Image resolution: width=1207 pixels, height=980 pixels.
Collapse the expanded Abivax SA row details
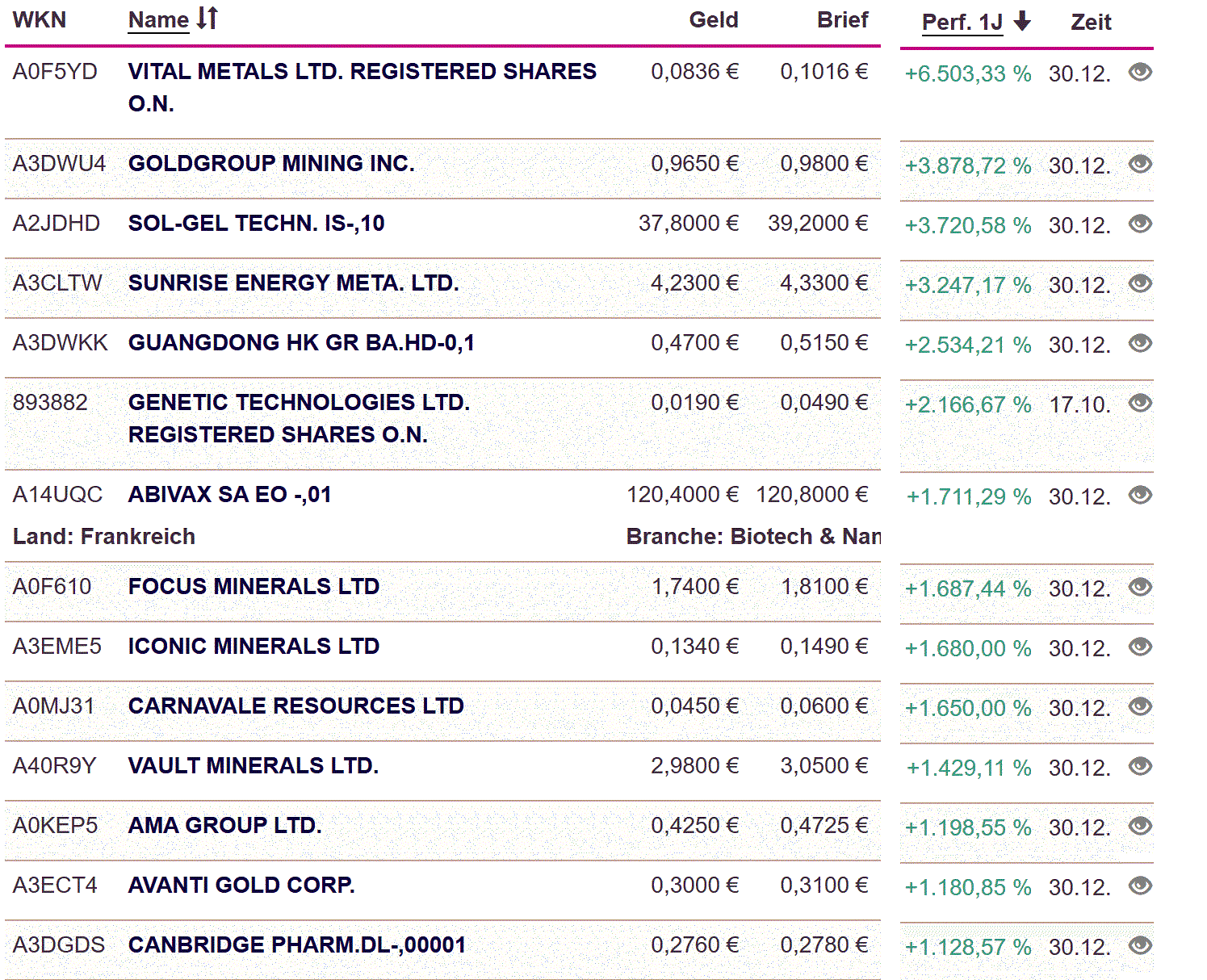pyautogui.click(x=229, y=495)
